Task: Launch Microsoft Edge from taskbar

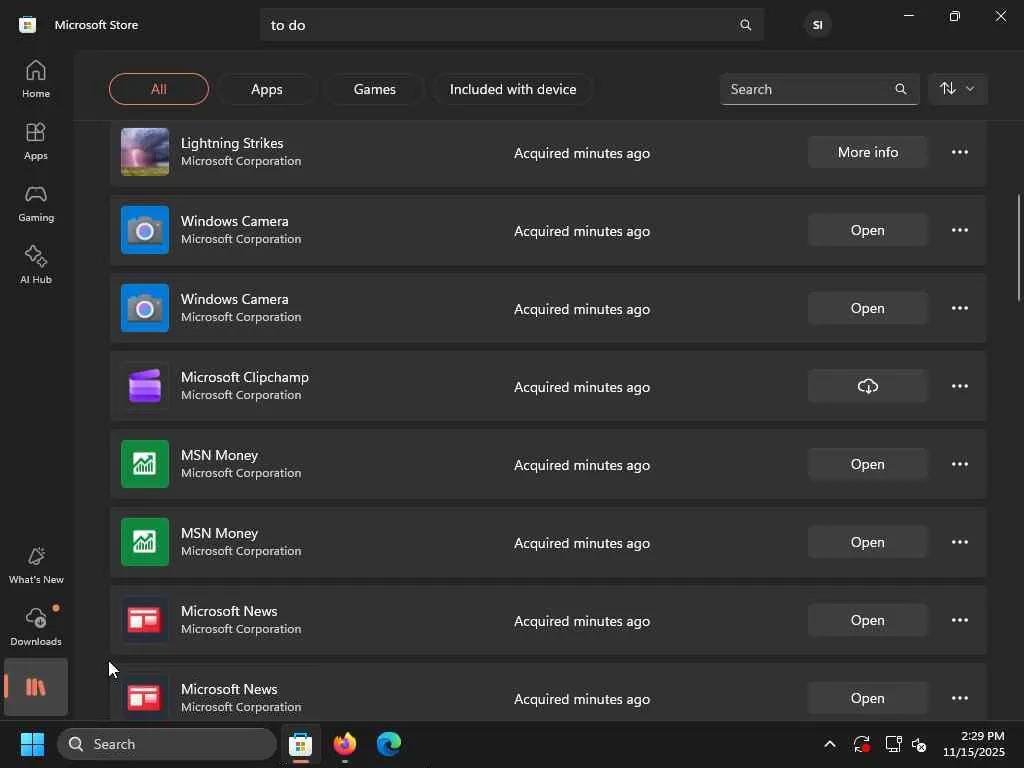Action: pos(389,744)
